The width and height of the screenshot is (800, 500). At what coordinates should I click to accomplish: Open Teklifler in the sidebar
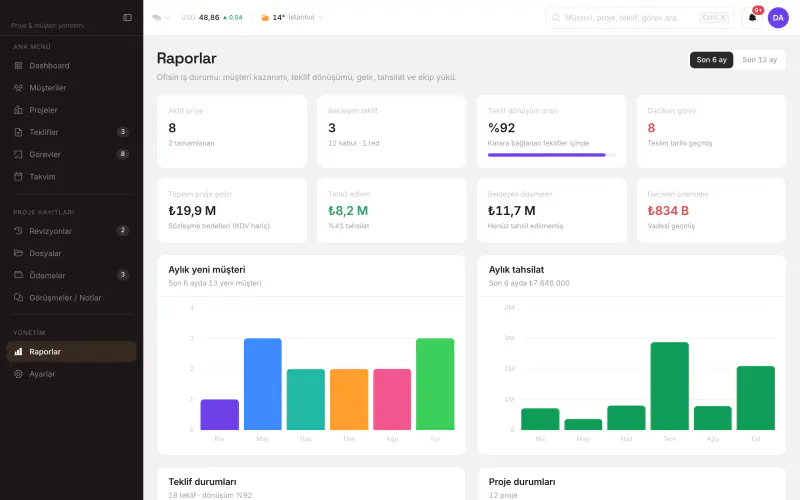tap(71, 132)
